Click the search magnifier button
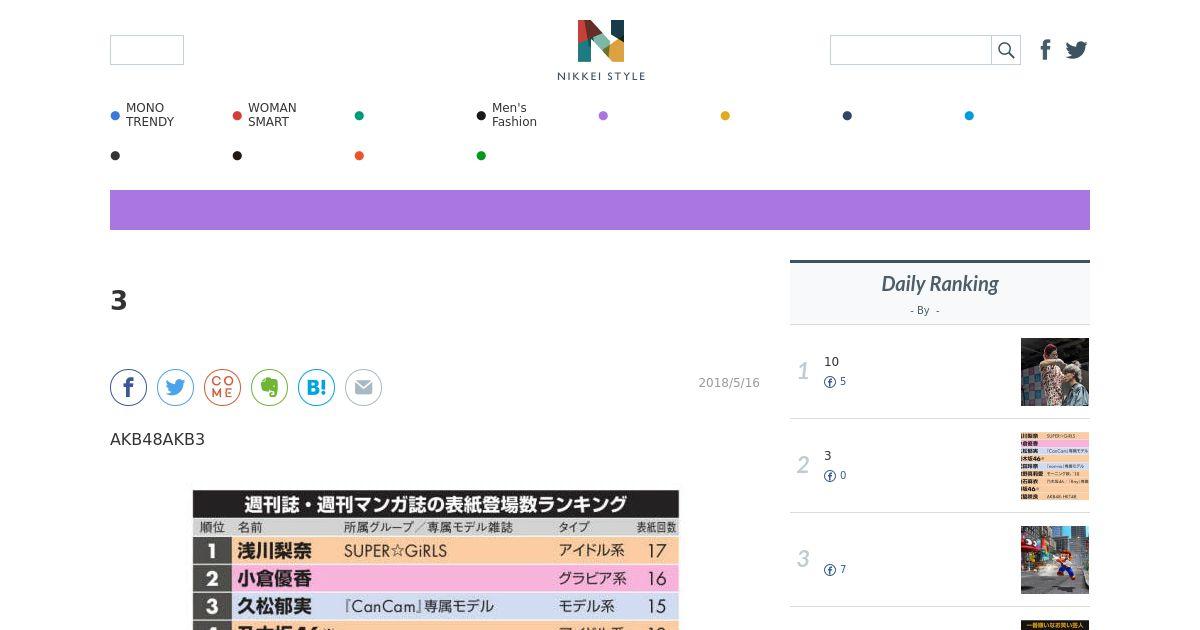 1006,50
